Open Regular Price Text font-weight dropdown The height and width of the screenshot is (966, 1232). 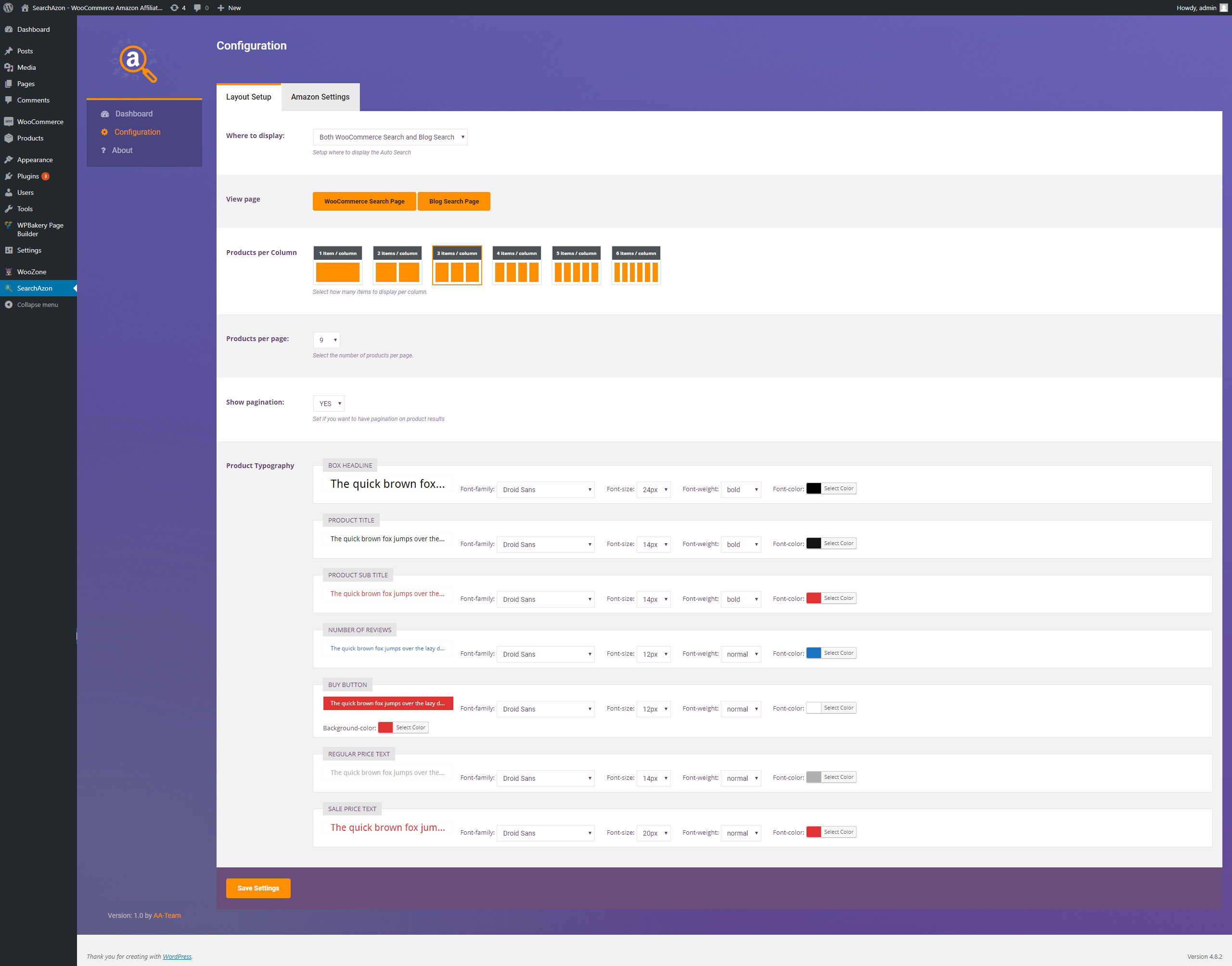[741, 779]
